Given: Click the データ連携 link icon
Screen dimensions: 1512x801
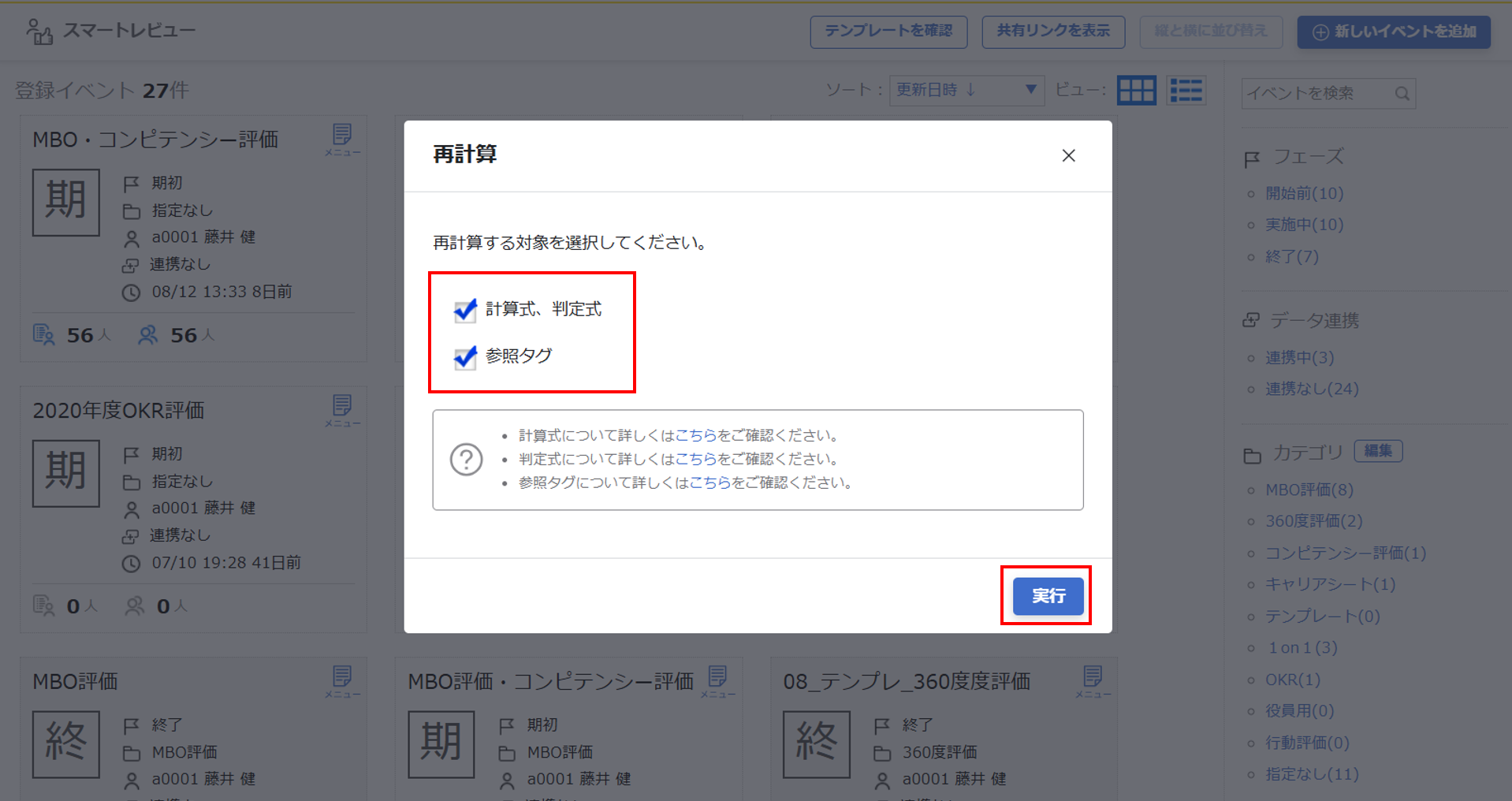Looking at the screenshot, I should [x=1251, y=320].
